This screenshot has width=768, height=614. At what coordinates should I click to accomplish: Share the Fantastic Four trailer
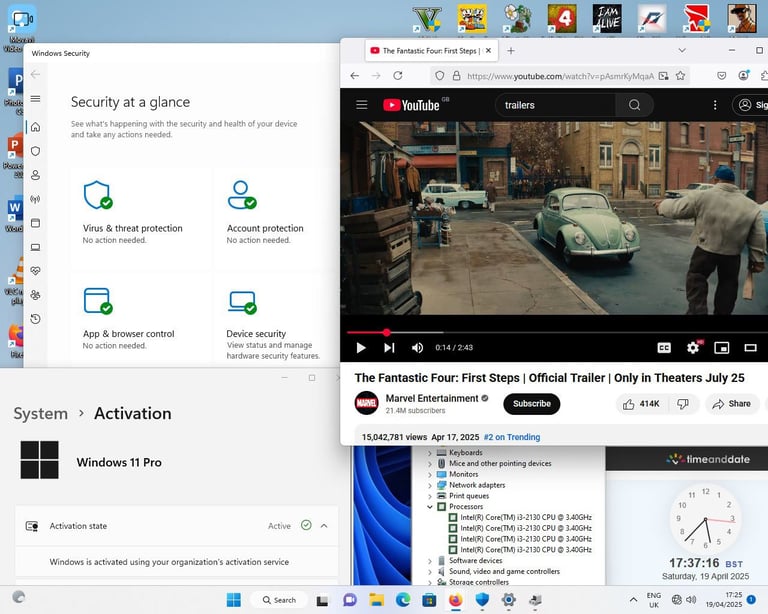click(732, 404)
